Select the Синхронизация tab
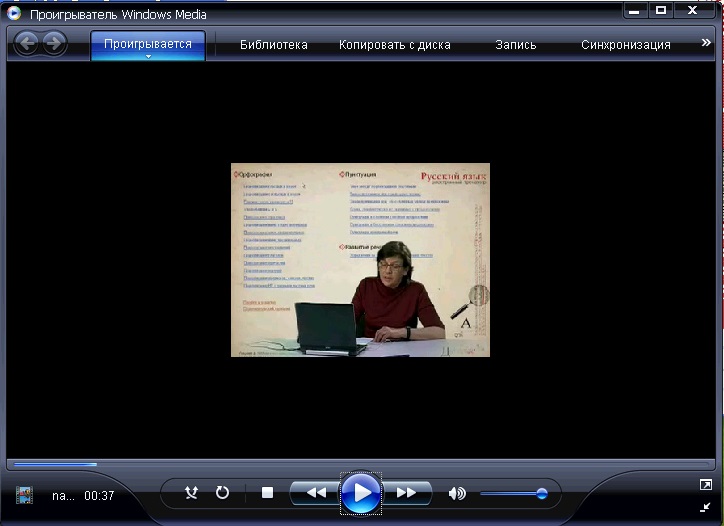 (x=626, y=45)
